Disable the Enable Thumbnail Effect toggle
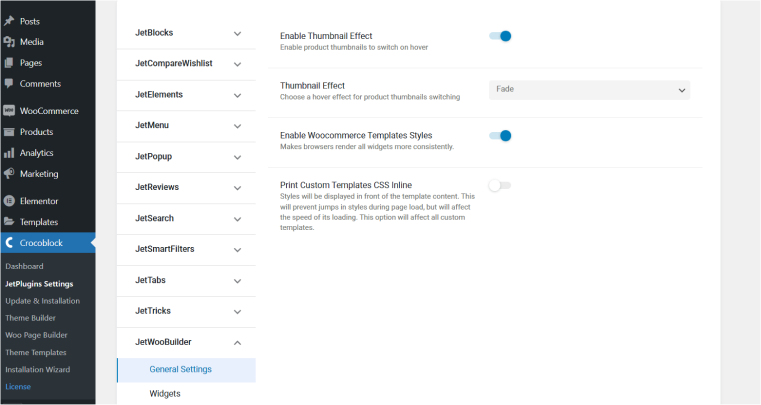 [500, 36]
